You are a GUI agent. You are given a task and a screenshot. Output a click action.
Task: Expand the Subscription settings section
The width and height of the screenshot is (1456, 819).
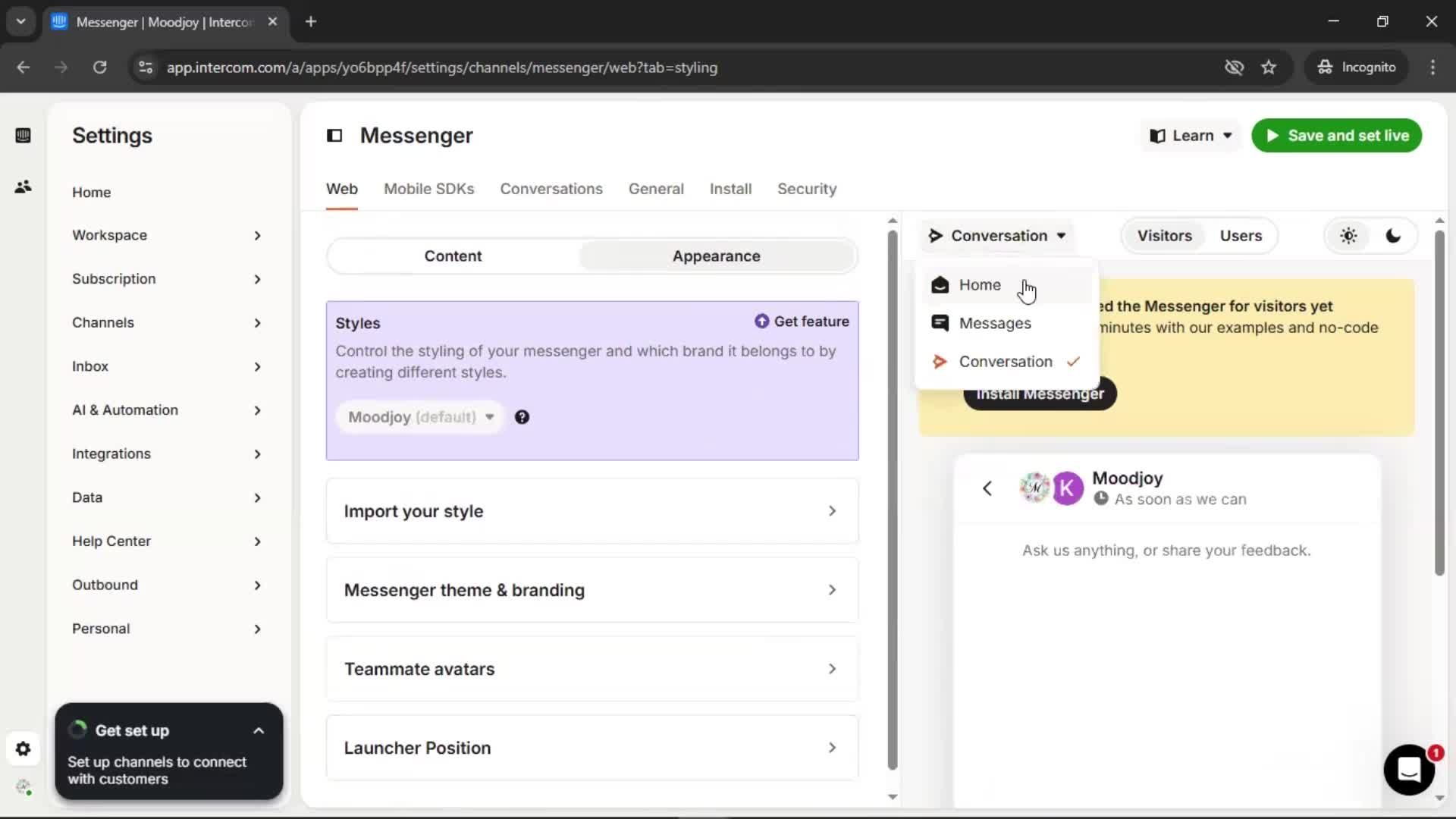coord(167,279)
